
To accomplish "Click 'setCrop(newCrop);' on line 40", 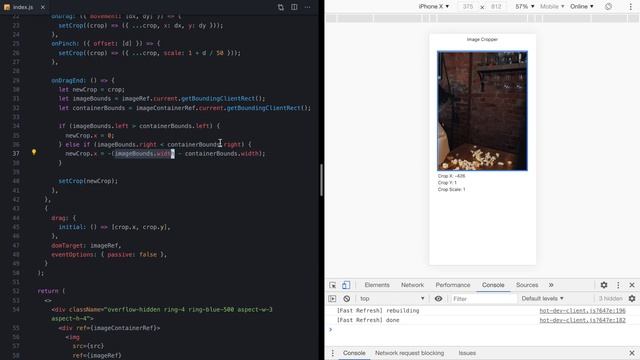I will click(88, 181).
